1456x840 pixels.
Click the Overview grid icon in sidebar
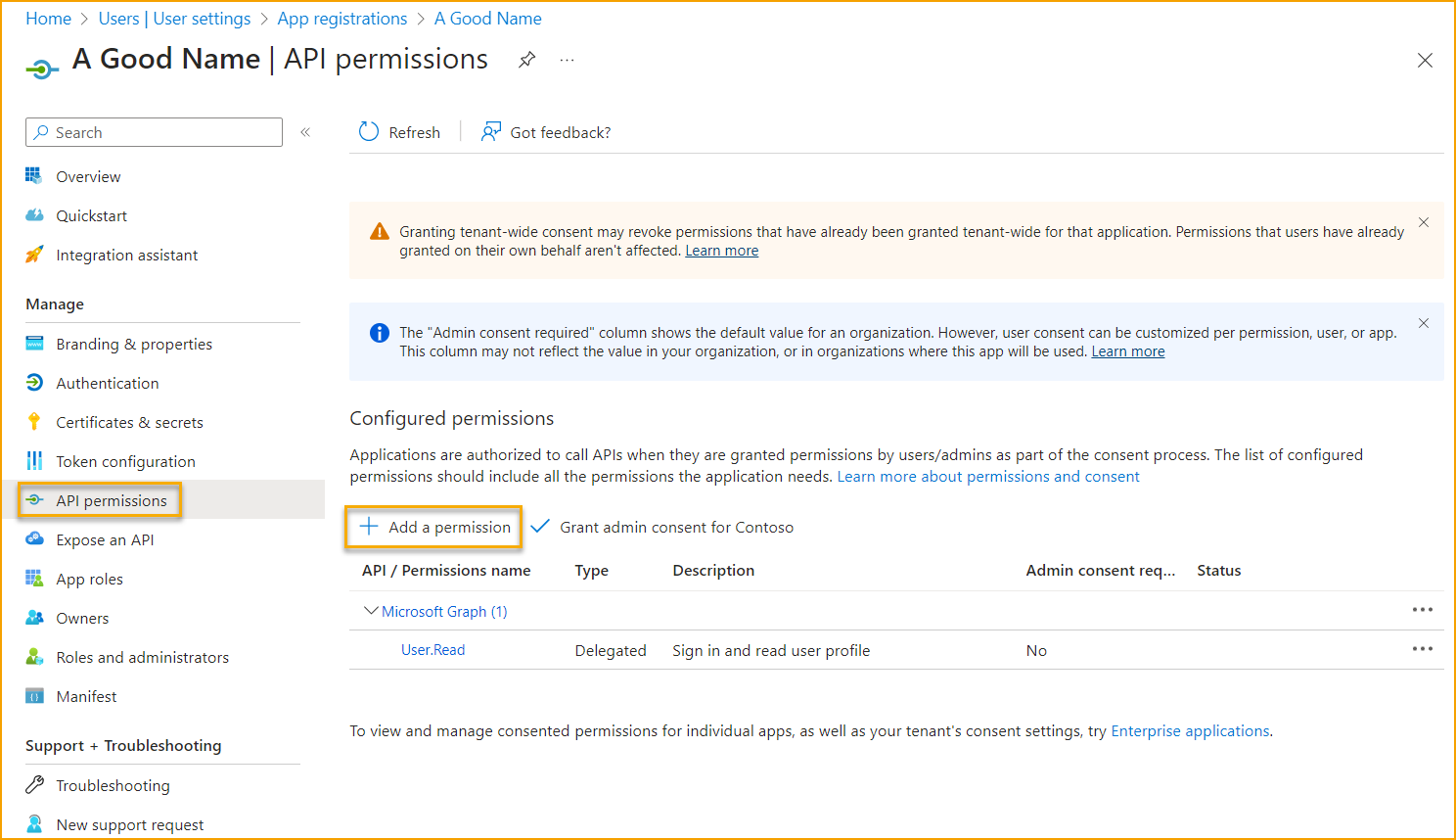pos(34,176)
